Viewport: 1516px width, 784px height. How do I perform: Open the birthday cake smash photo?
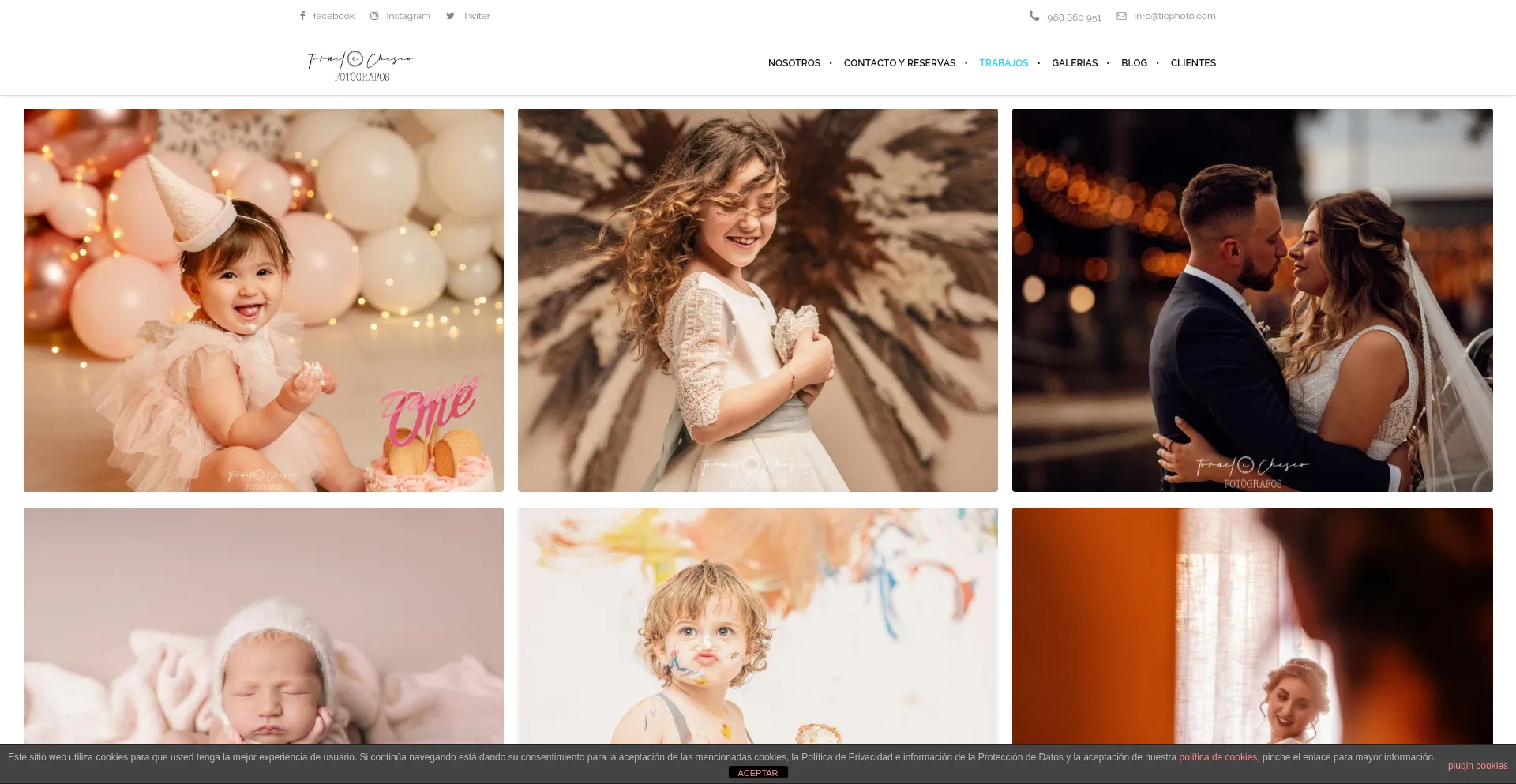(x=263, y=300)
